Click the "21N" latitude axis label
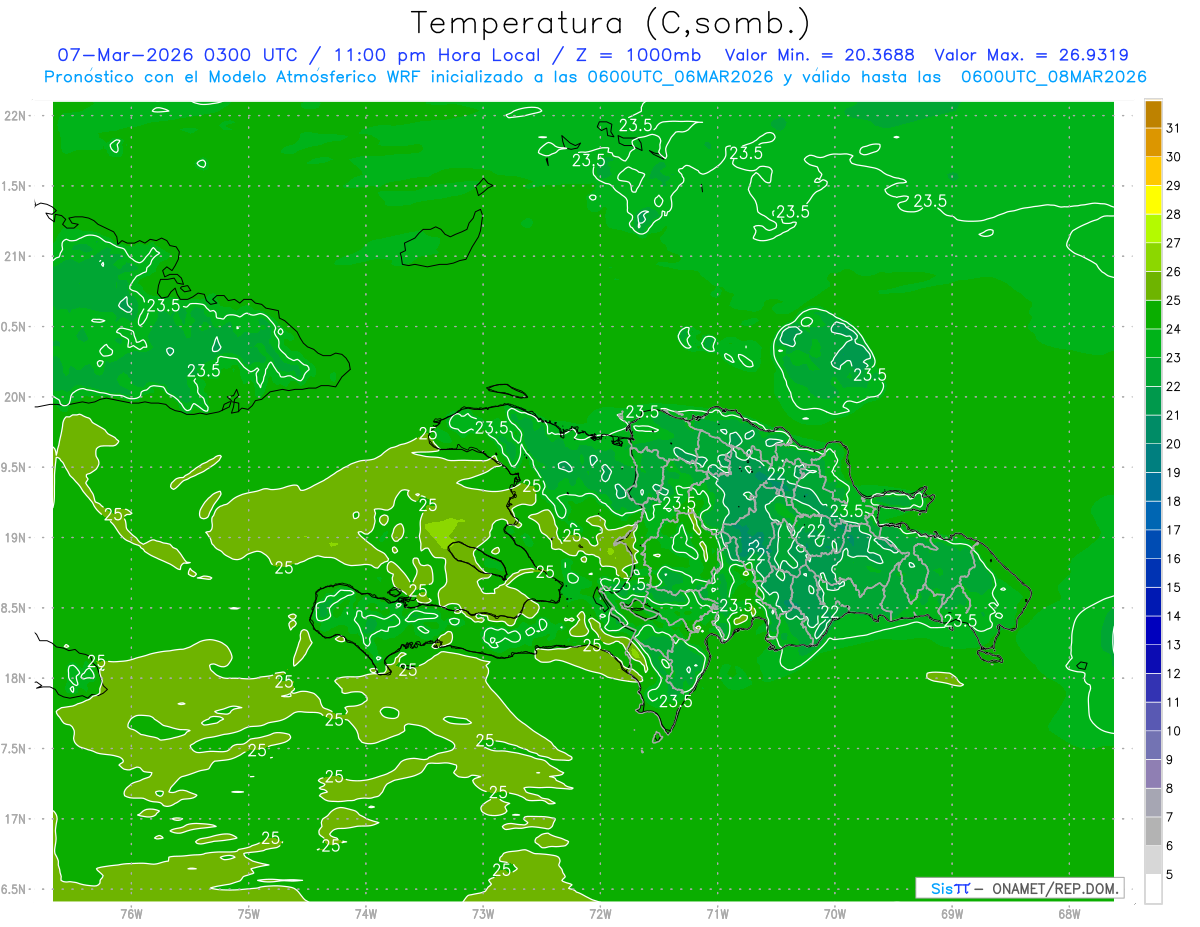Image resolution: width=1200 pixels, height=927 pixels. (15, 256)
